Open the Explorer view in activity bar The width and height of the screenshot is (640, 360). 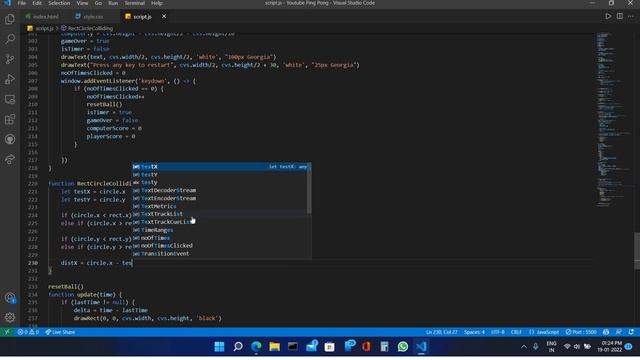pos(10,19)
